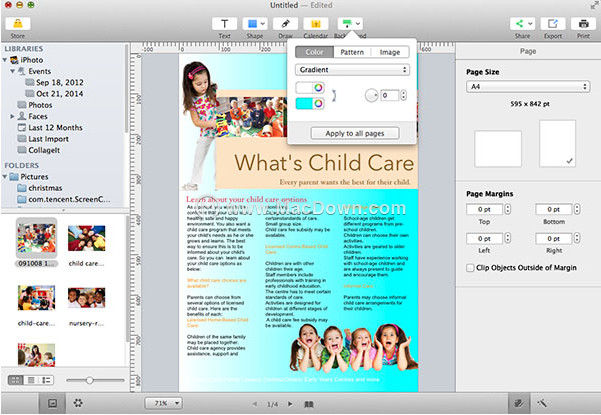This screenshot has width=601, height=415.
Task: Open the tools wrench icon at bottom right
Action: pyautogui.click(x=542, y=403)
